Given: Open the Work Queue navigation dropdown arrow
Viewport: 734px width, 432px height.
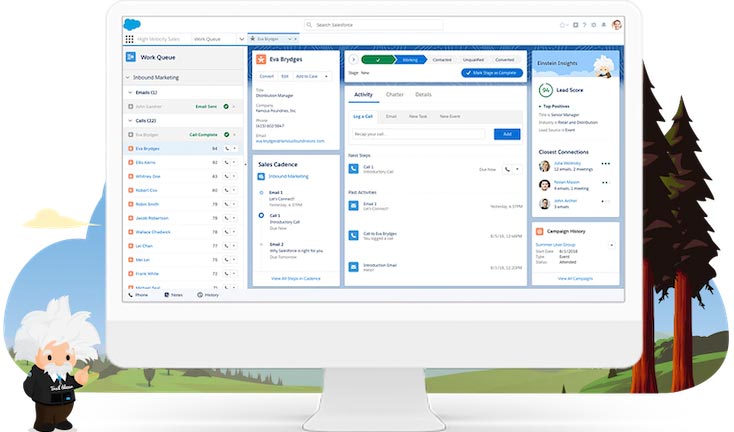Looking at the screenshot, I should point(242,39).
